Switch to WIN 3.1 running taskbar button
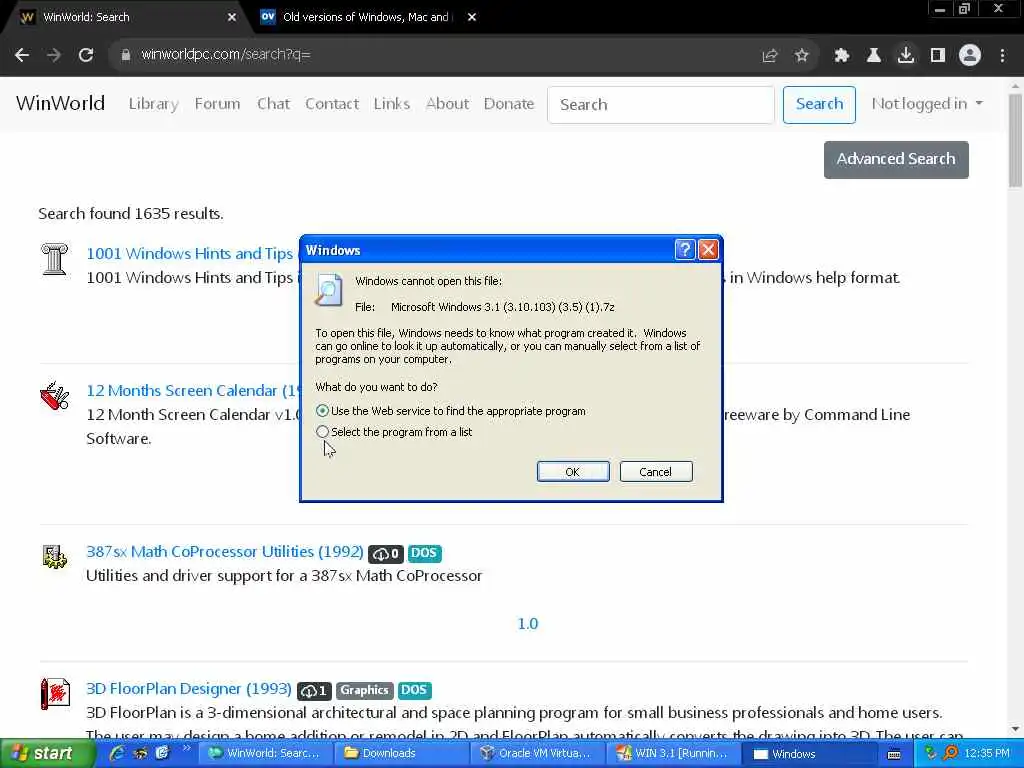The width and height of the screenshot is (1024, 768). (x=675, y=753)
